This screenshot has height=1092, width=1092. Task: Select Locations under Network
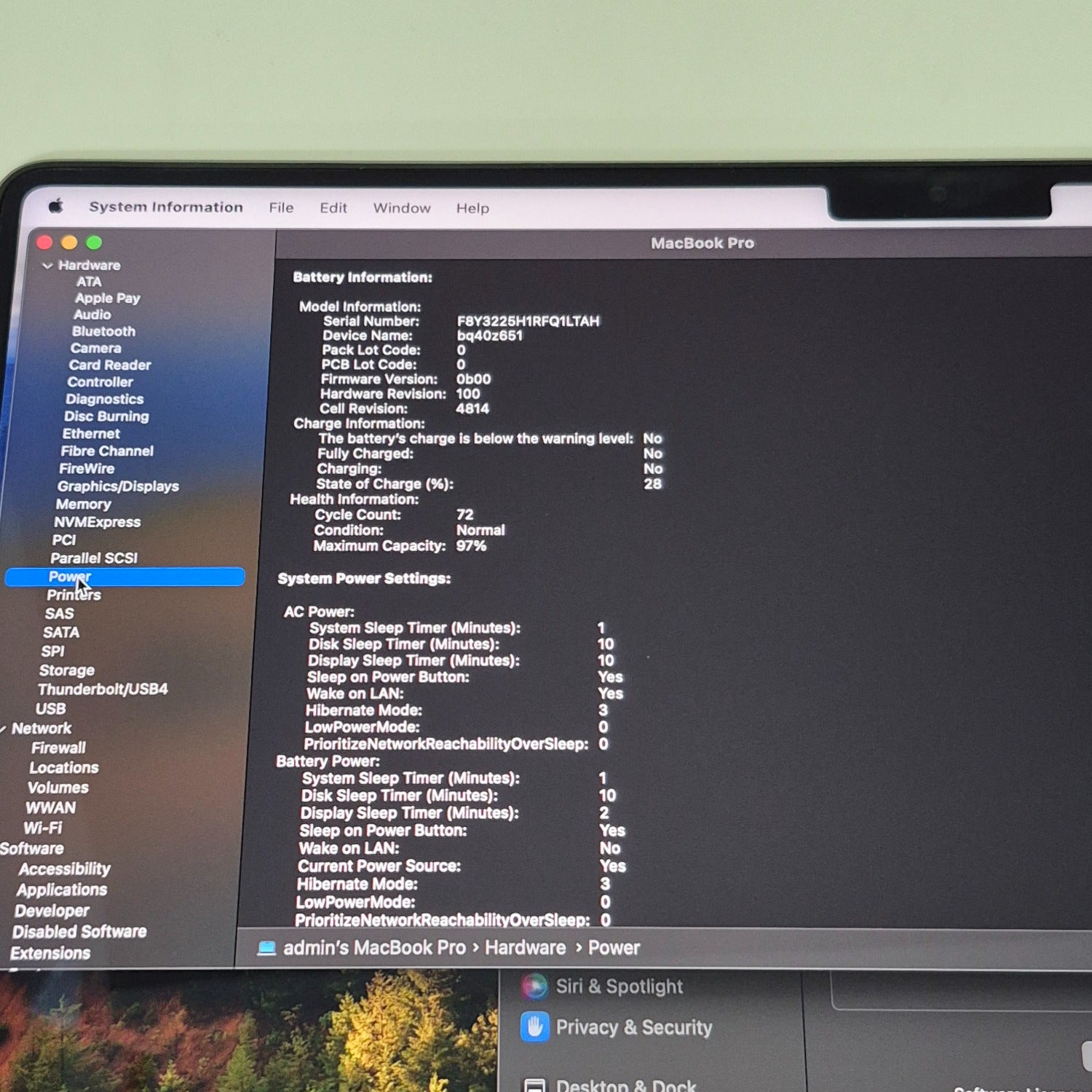coord(64,768)
